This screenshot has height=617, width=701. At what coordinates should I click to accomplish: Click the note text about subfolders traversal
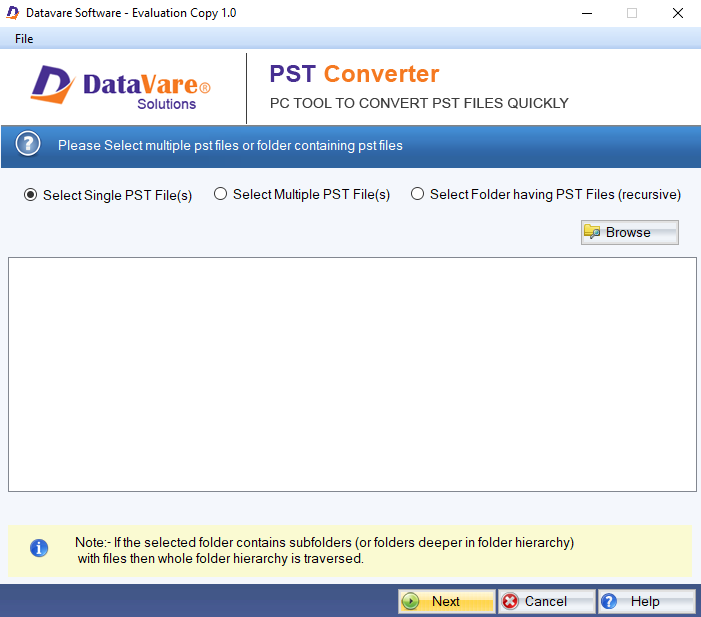(x=325, y=550)
